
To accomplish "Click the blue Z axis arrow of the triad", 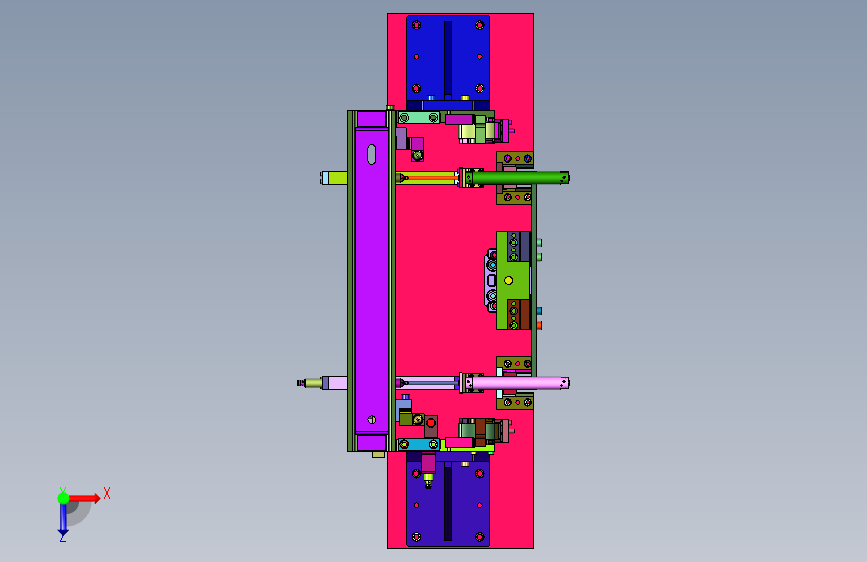I will click(x=63, y=520).
